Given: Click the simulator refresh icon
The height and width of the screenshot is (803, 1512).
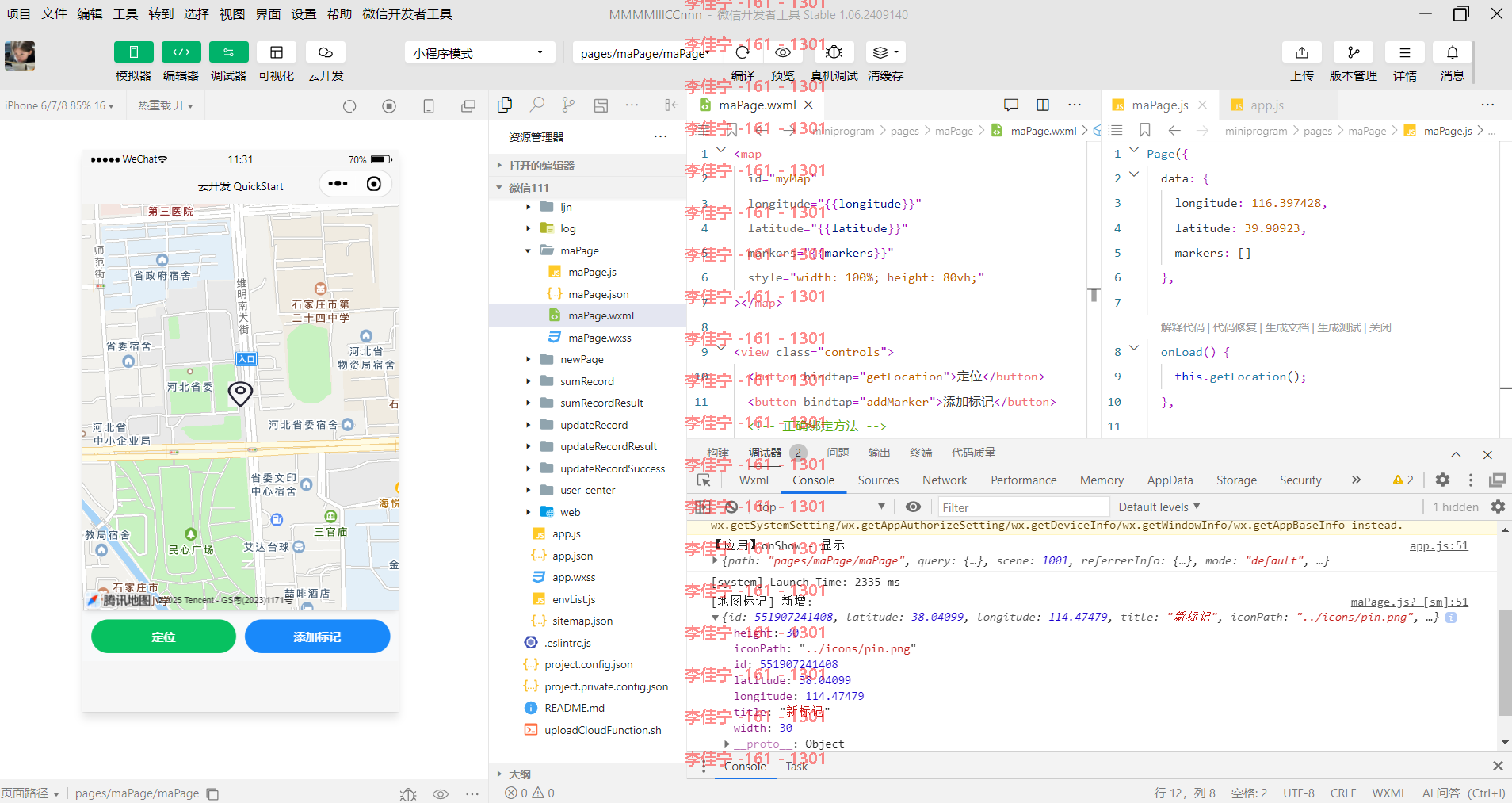Looking at the screenshot, I should coord(349,106).
